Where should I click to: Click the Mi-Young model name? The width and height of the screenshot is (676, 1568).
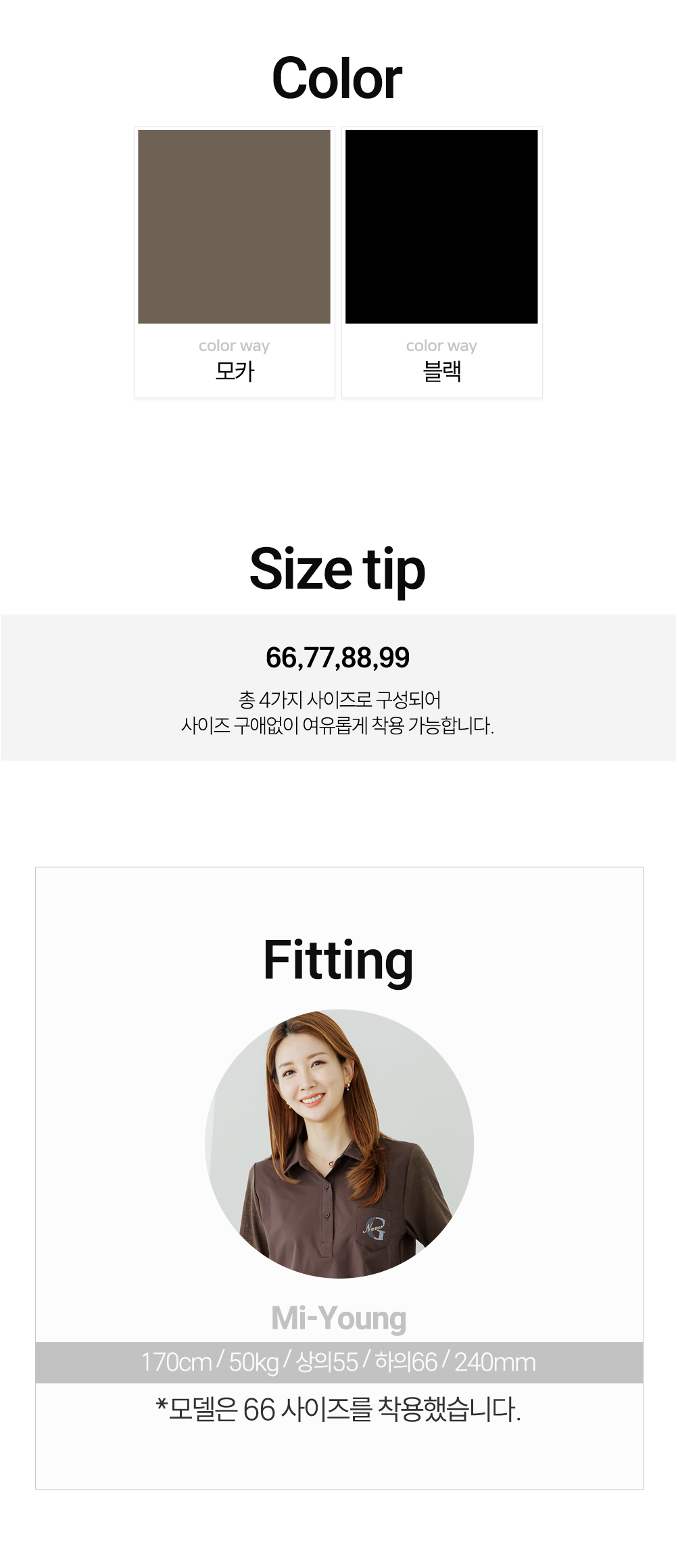click(339, 1318)
